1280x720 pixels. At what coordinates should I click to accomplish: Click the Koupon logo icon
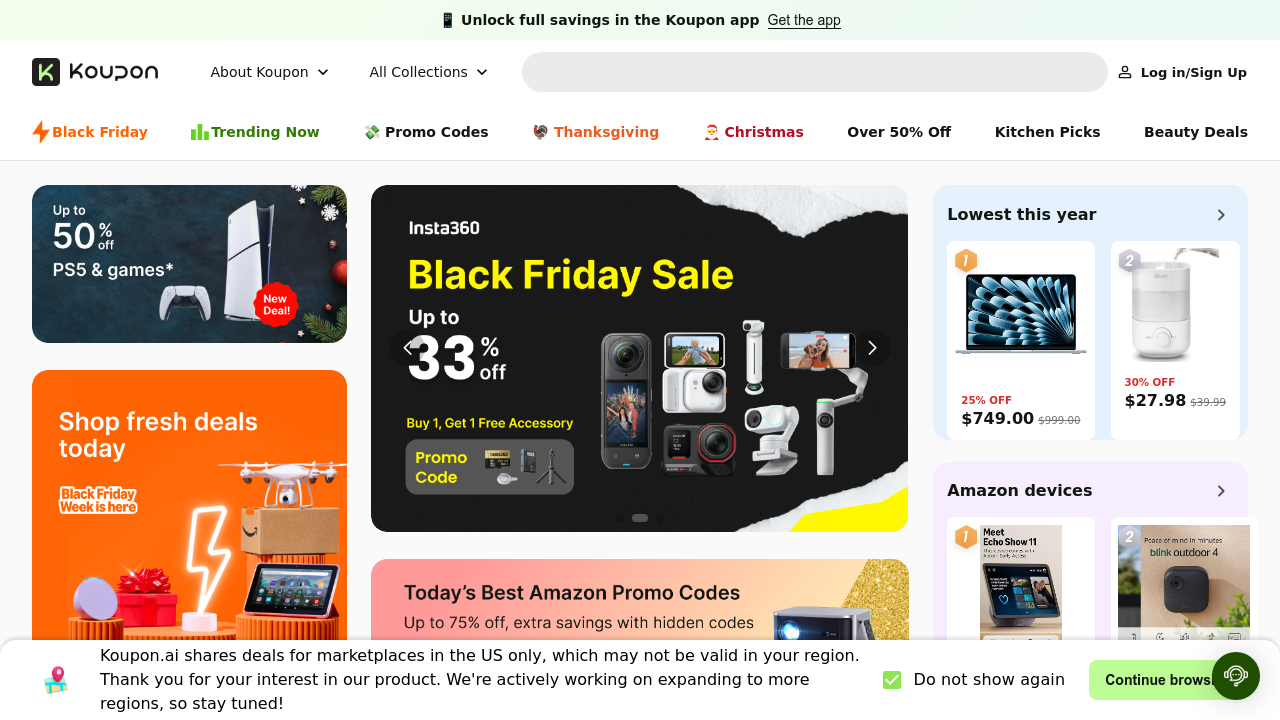tap(46, 72)
